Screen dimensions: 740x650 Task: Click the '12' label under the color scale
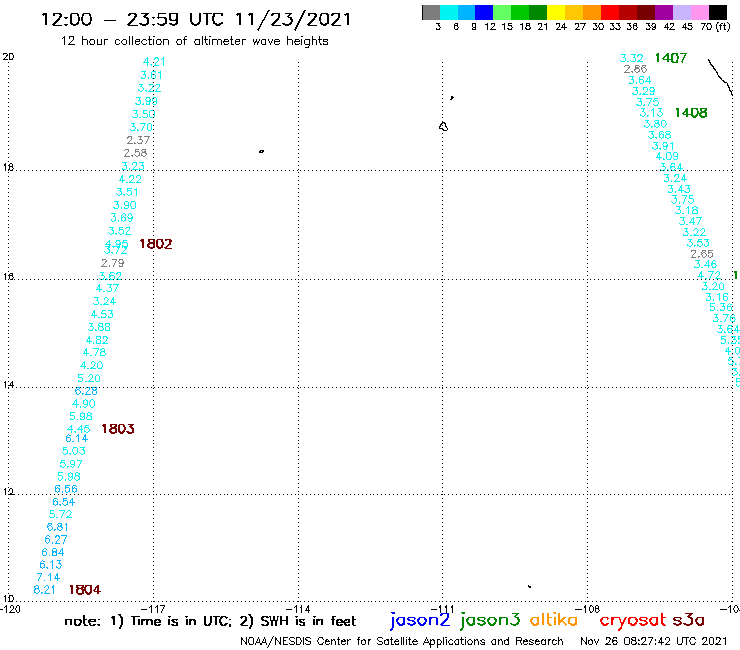490,26
